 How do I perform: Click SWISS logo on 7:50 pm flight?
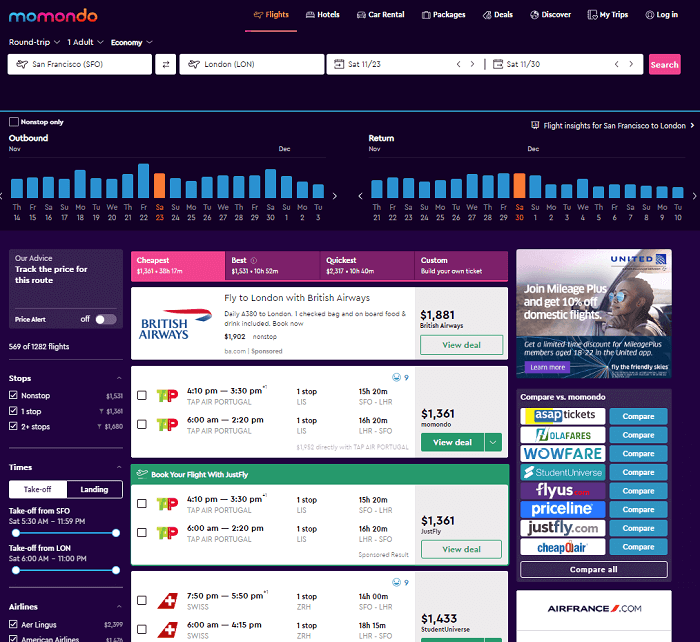pos(167,601)
